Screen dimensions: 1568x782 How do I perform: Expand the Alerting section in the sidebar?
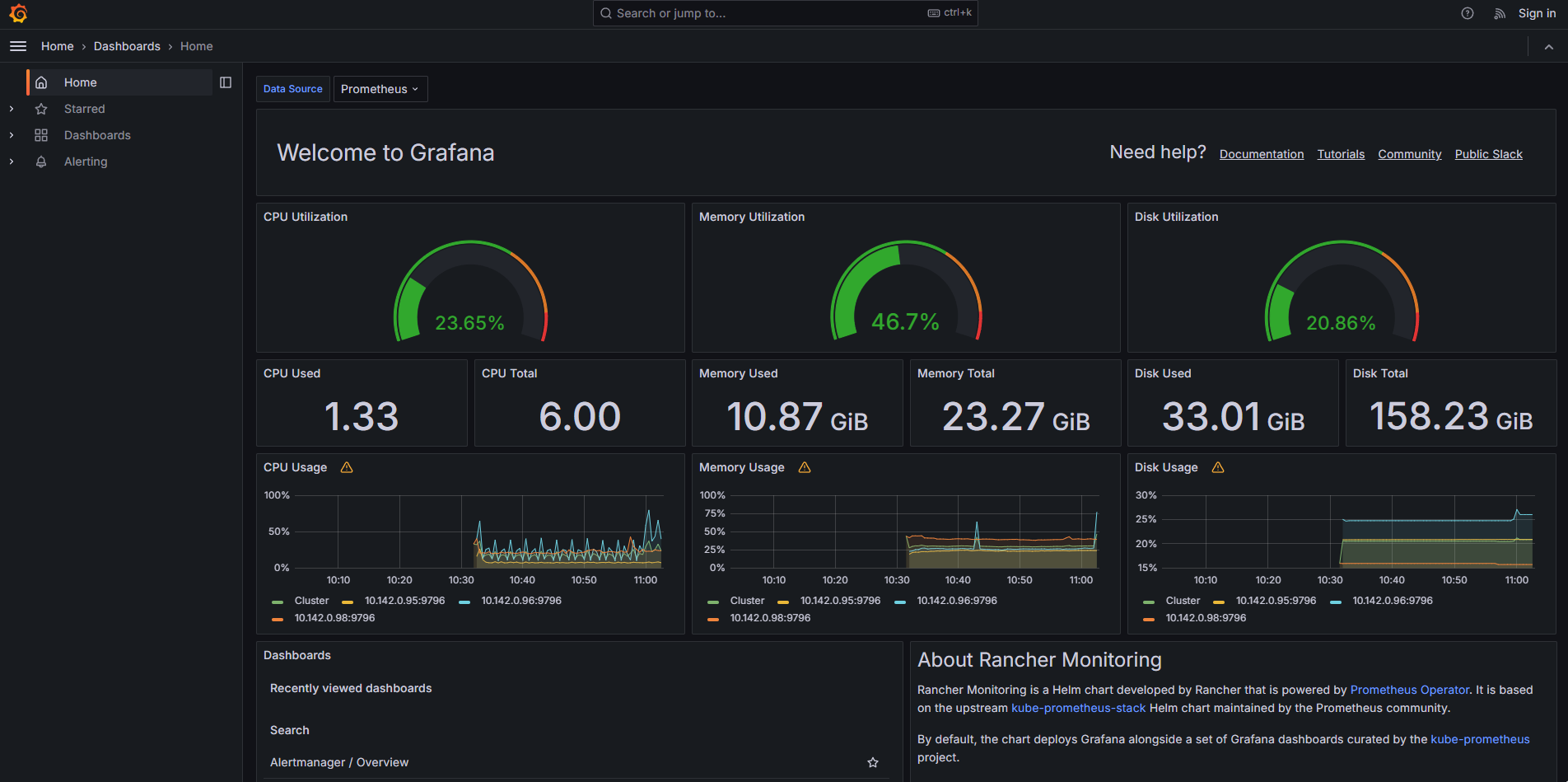coord(12,162)
